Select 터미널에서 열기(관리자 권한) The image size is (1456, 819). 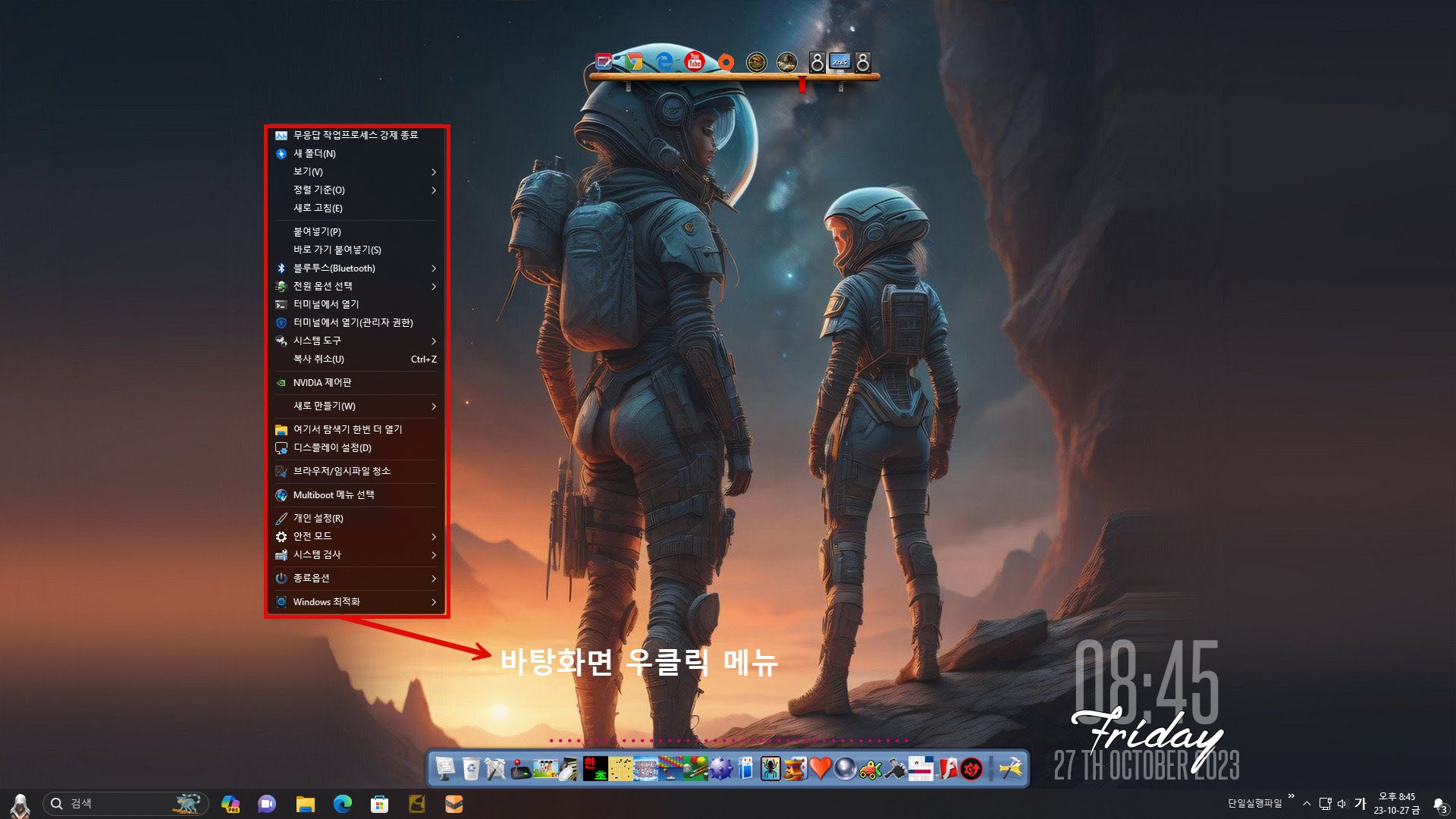(356, 322)
